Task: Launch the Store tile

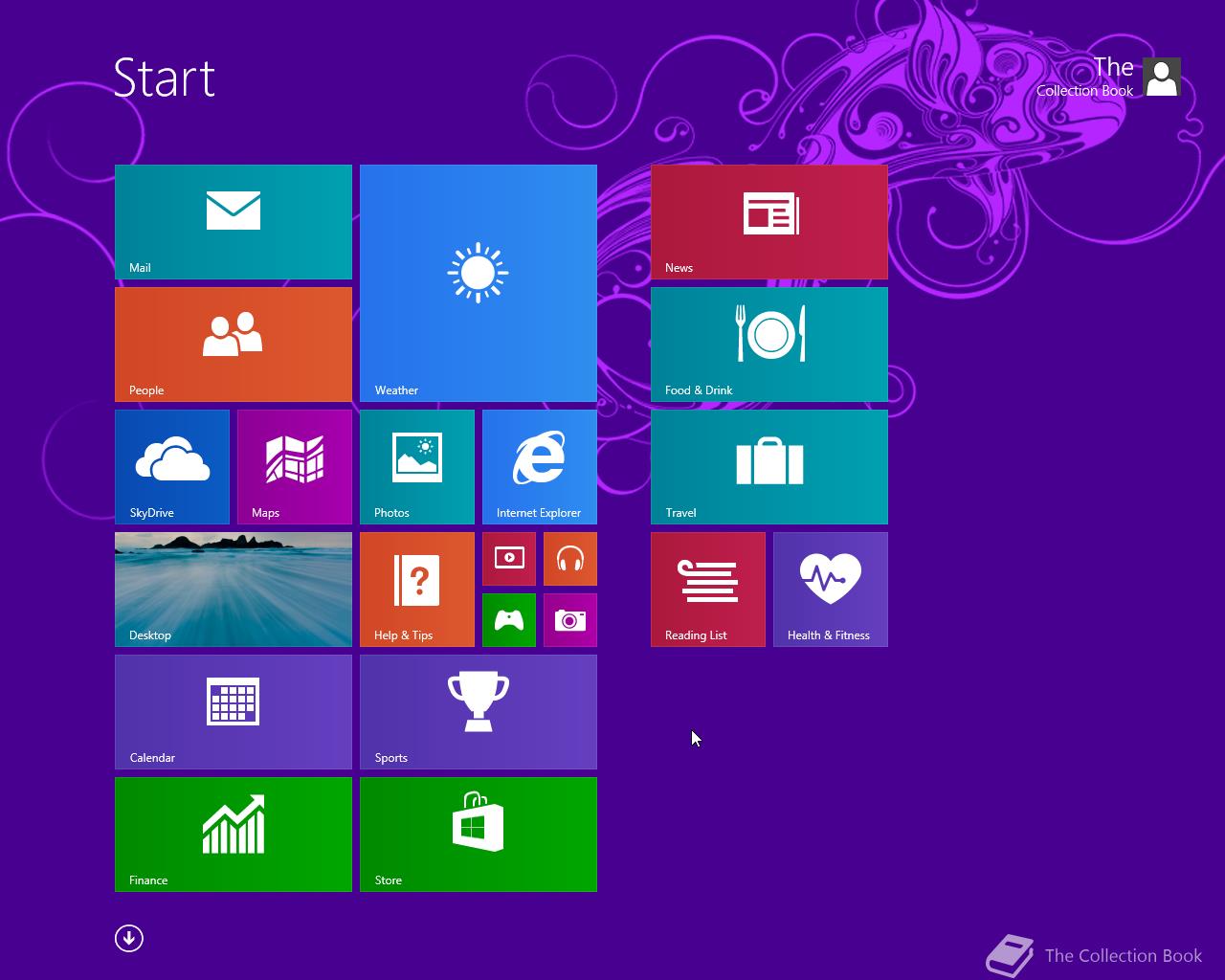Action: [x=479, y=835]
